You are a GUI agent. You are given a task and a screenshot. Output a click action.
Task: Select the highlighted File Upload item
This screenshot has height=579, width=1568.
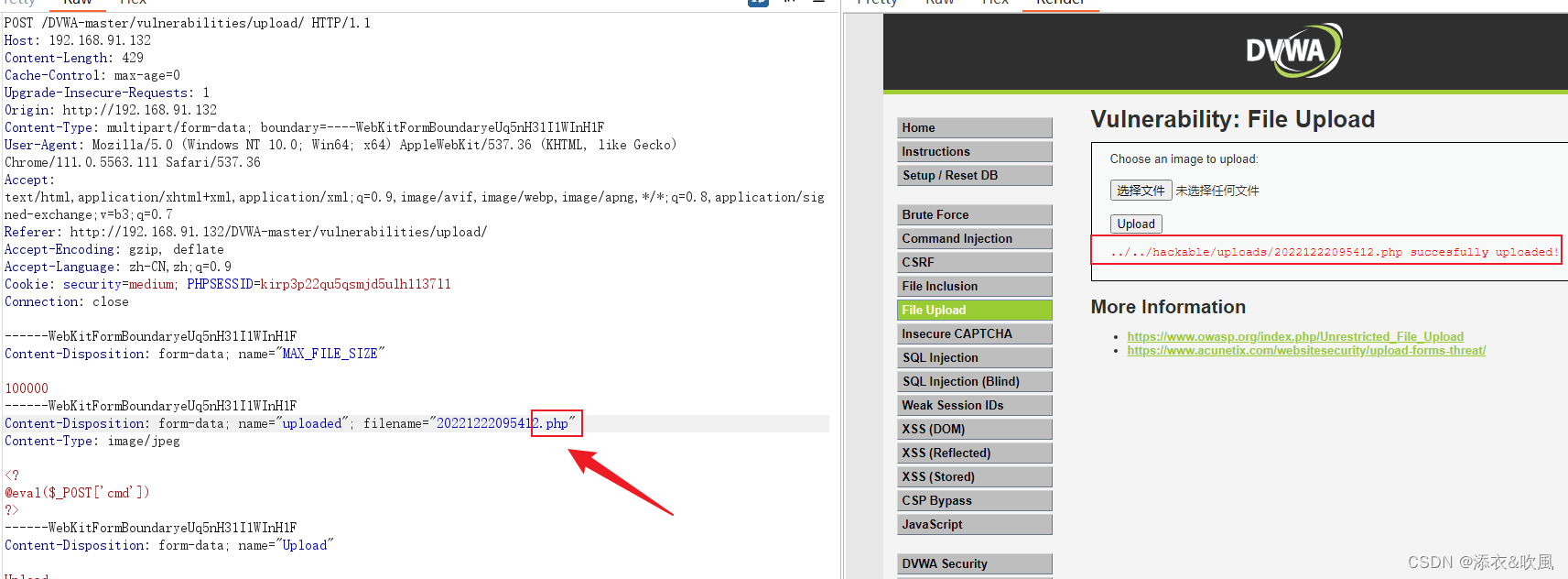(975, 310)
